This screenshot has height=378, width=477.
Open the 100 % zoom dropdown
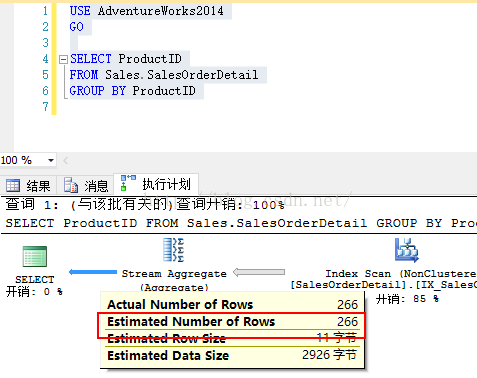point(51,160)
